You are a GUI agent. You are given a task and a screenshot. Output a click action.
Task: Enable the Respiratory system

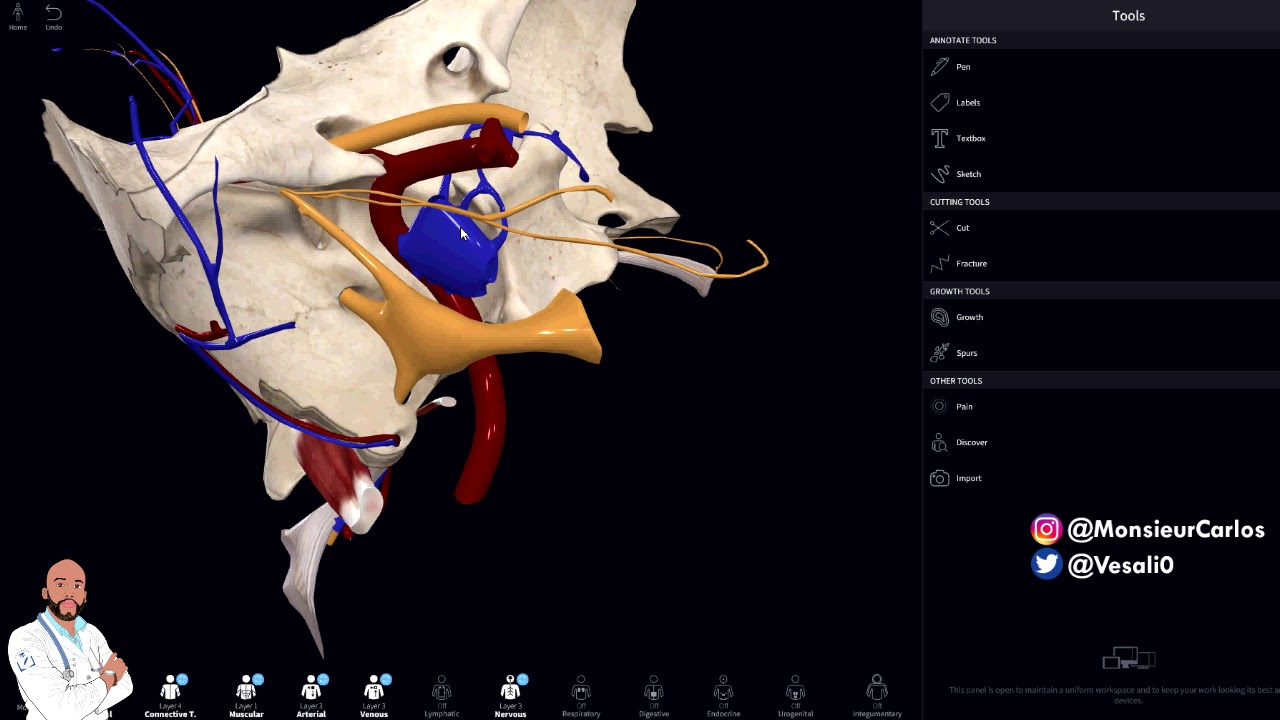(x=581, y=696)
